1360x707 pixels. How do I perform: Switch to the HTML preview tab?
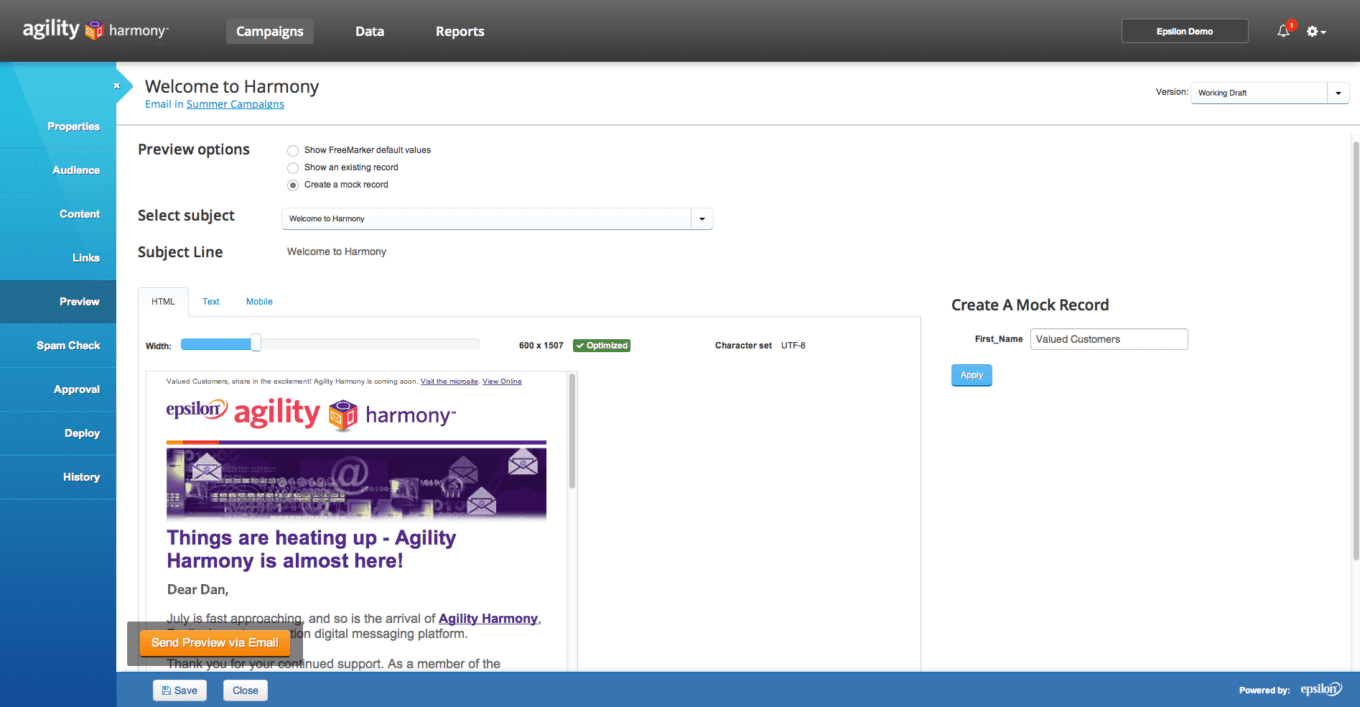163,301
